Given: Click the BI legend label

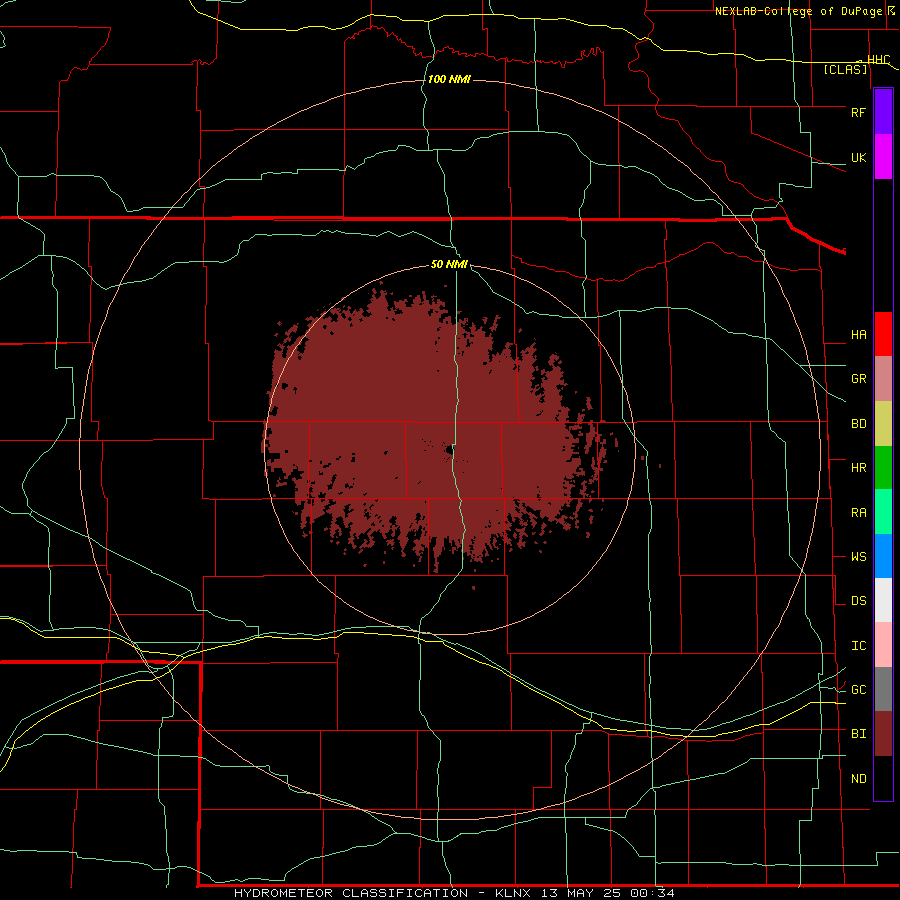Looking at the screenshot, I should [x=858, y=734].
